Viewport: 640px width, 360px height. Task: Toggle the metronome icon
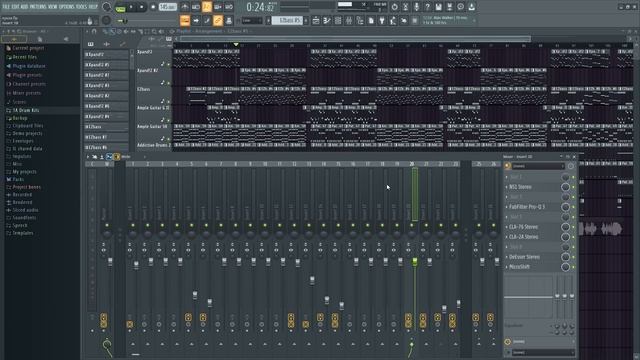pos(185,7)
